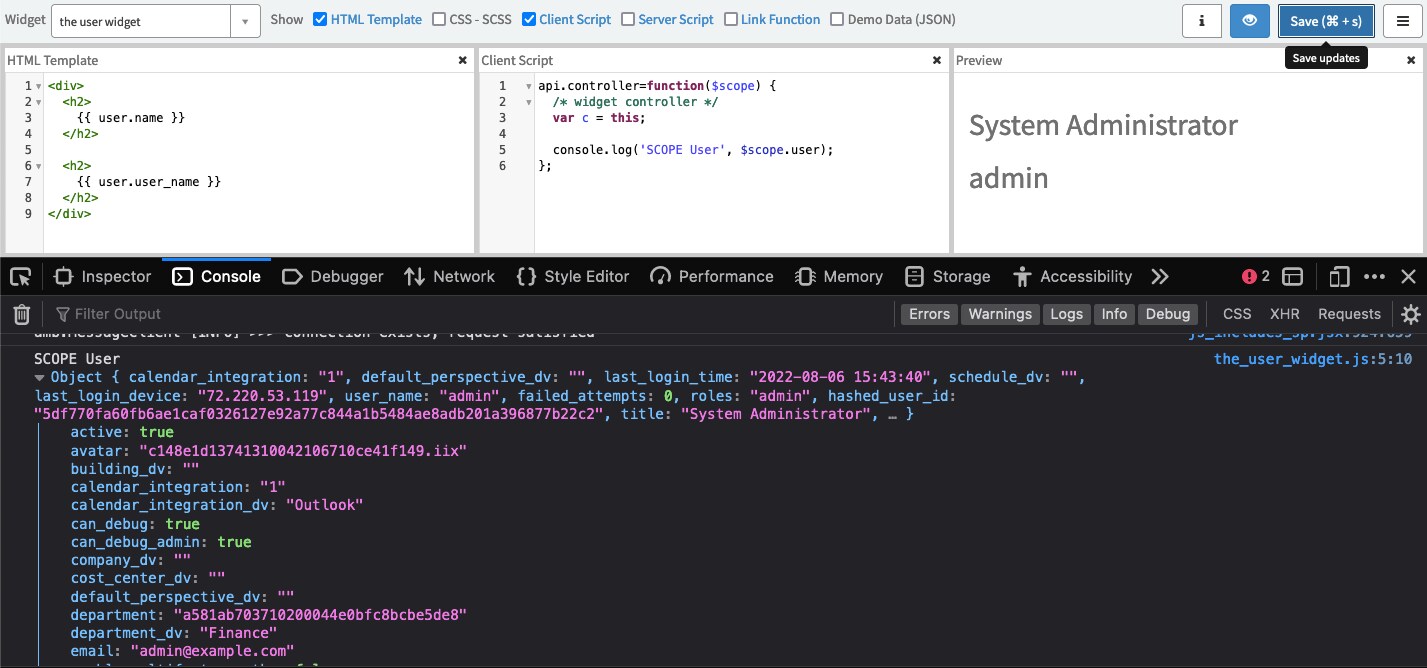Open the widget information button
Viewport: 1427px width, 668px height.
[x=1202, y=20]
